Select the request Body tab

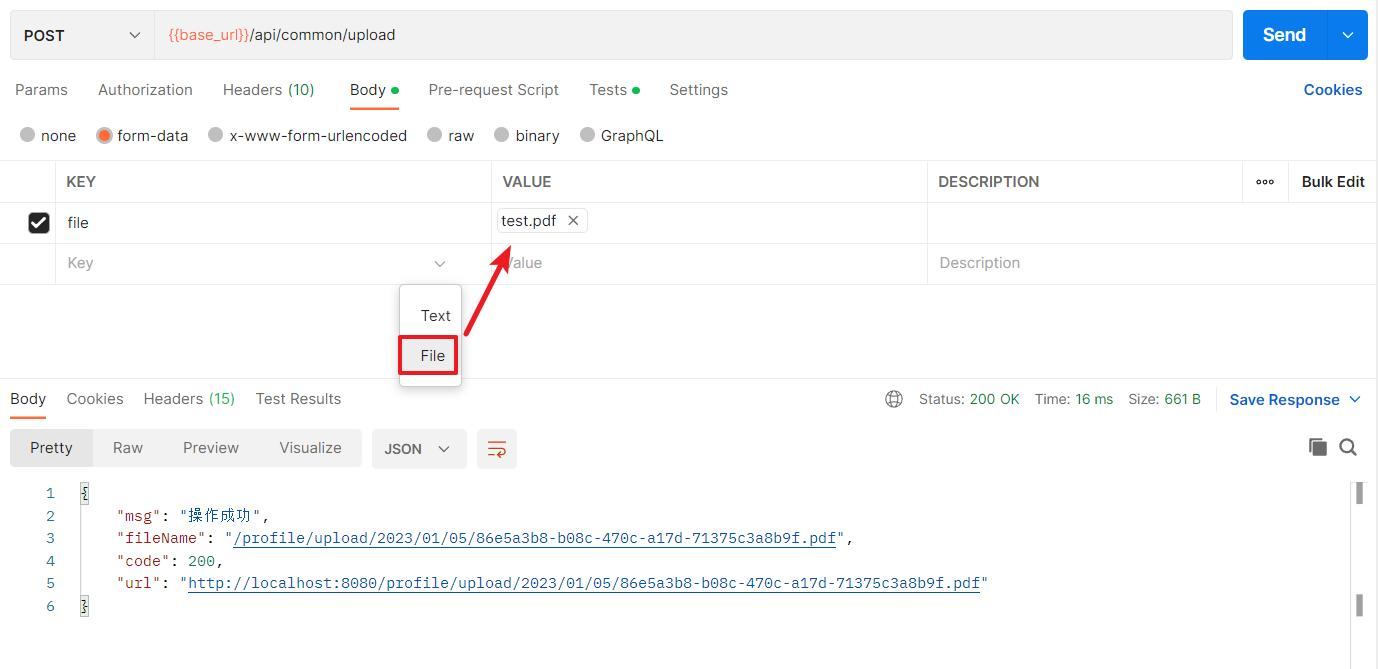374,90
